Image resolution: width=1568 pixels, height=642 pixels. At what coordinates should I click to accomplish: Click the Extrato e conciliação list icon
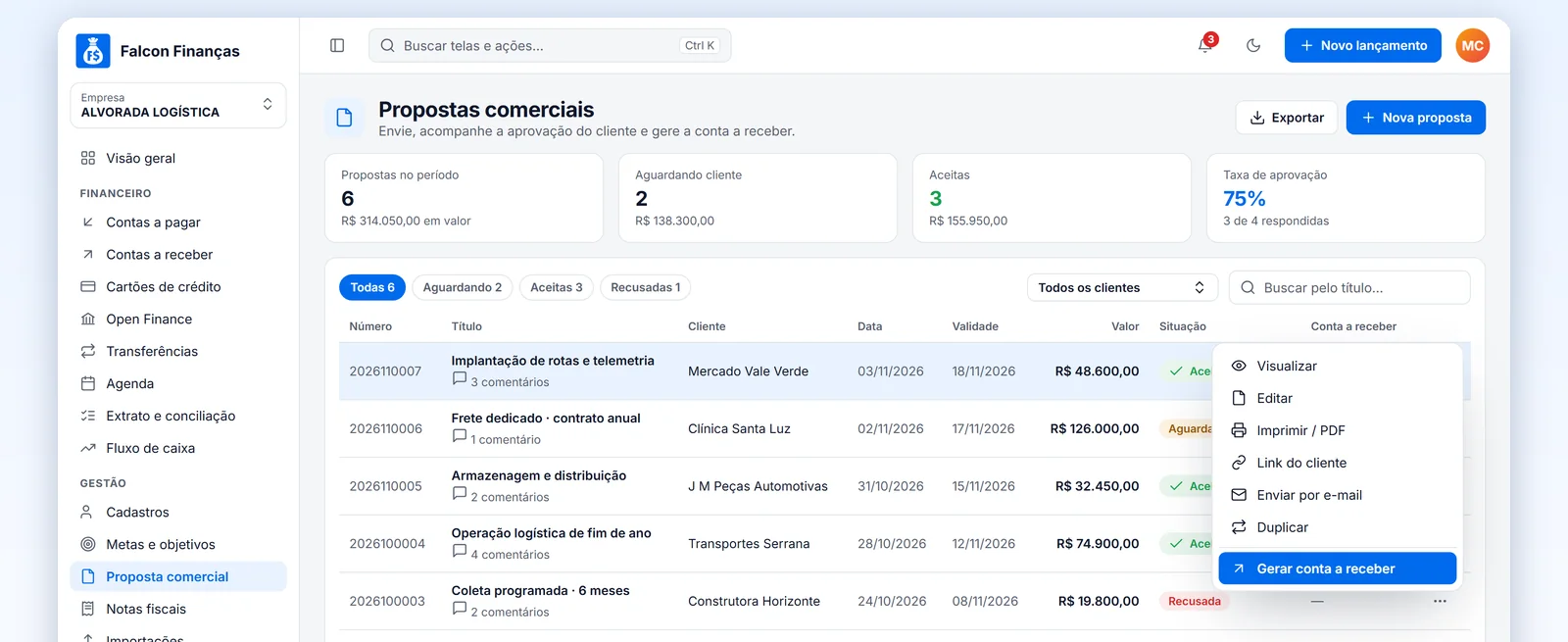[x=88, y=416]
